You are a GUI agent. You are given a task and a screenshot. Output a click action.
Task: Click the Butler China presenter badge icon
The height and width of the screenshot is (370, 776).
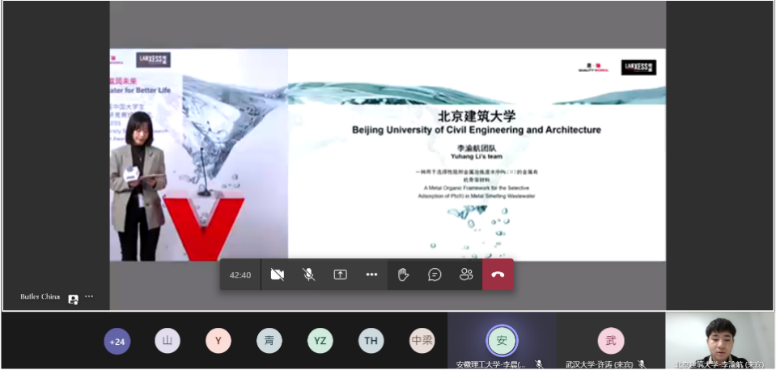click(73, 299)
